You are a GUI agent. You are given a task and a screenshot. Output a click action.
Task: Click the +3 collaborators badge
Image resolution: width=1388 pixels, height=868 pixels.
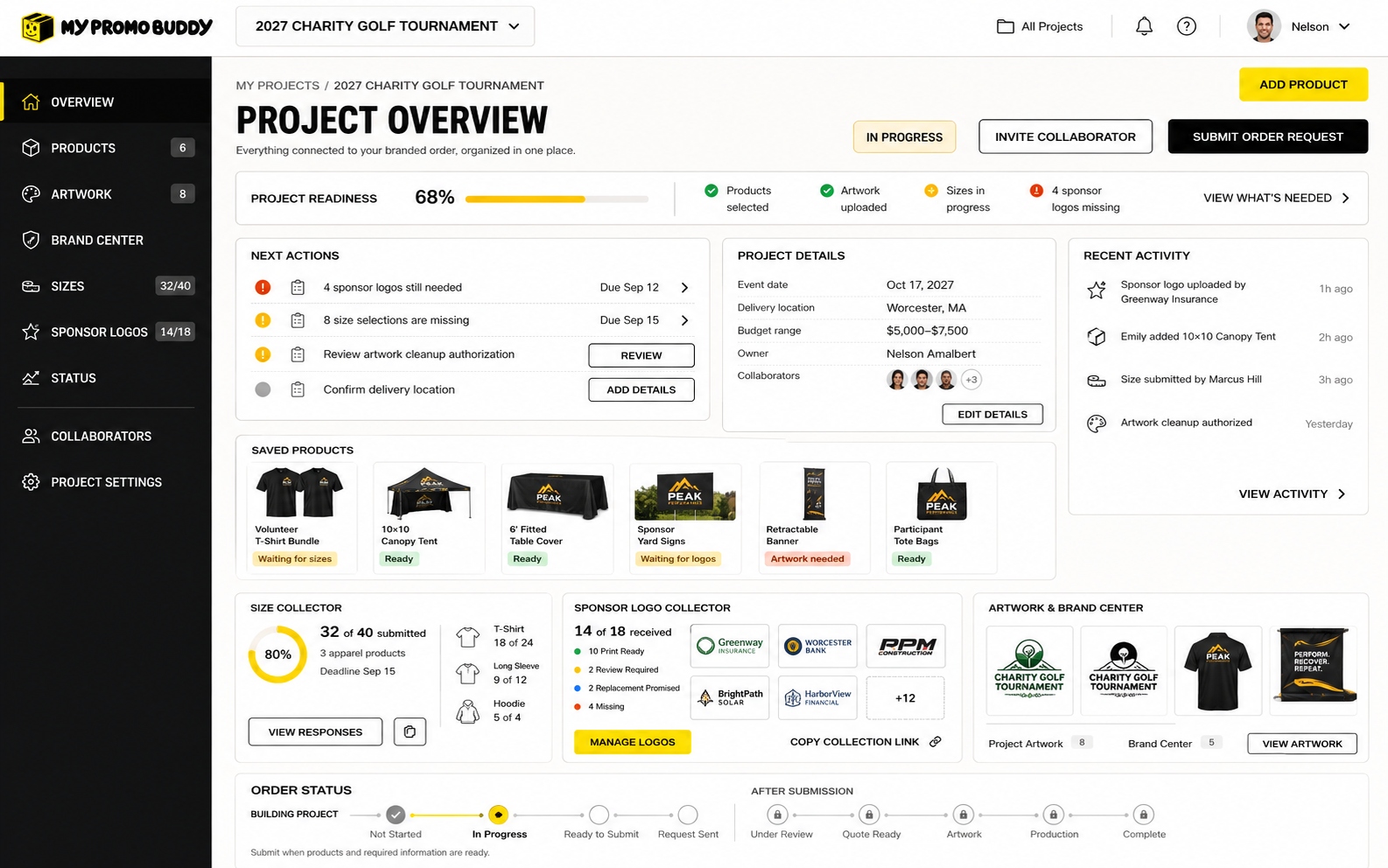[x=971, y=380]
